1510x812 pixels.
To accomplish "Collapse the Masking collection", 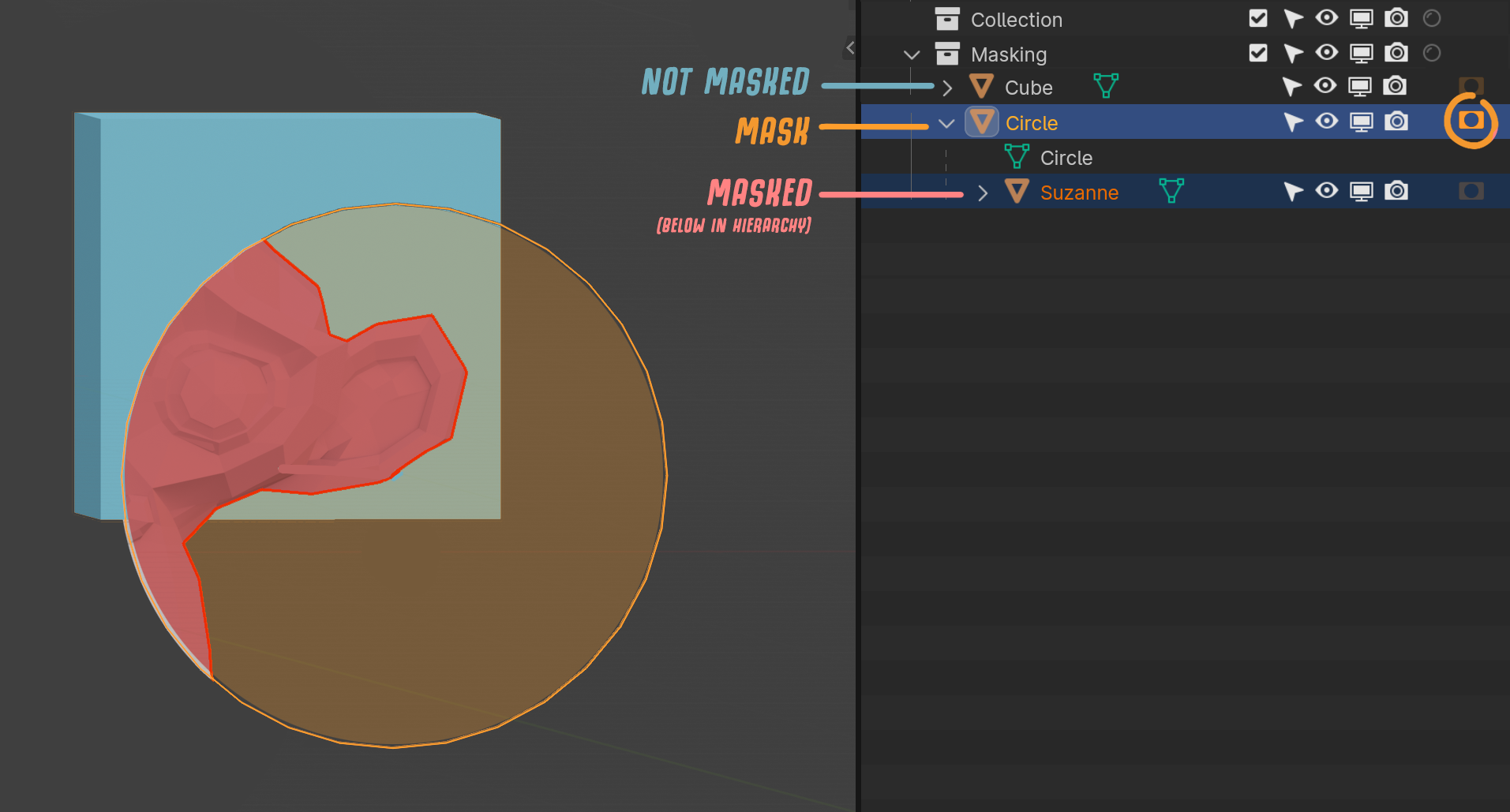I will coord(912,54).
